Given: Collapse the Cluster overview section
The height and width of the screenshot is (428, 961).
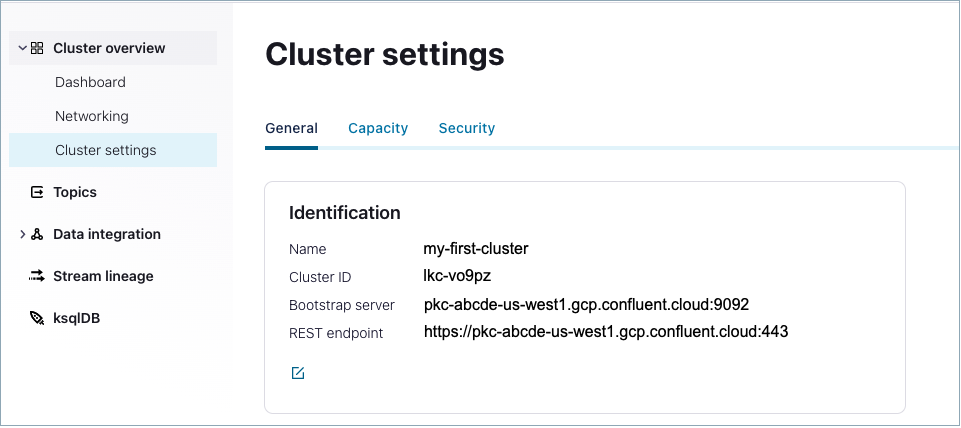Looking at the screenshot, I should tap(22, 48).
